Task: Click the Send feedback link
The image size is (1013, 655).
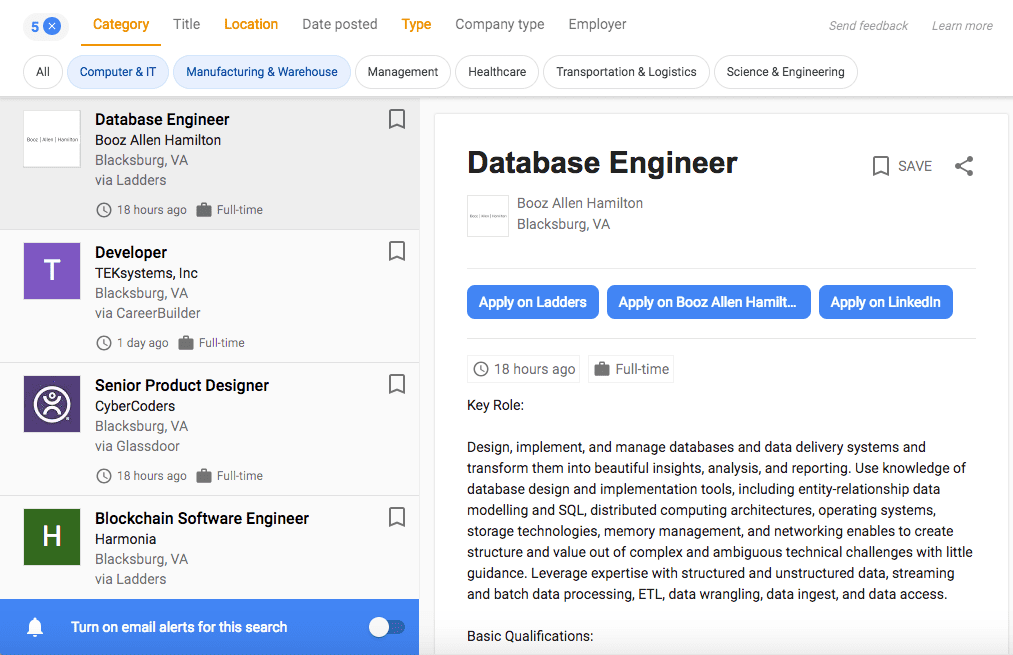Action: (868, 26)
